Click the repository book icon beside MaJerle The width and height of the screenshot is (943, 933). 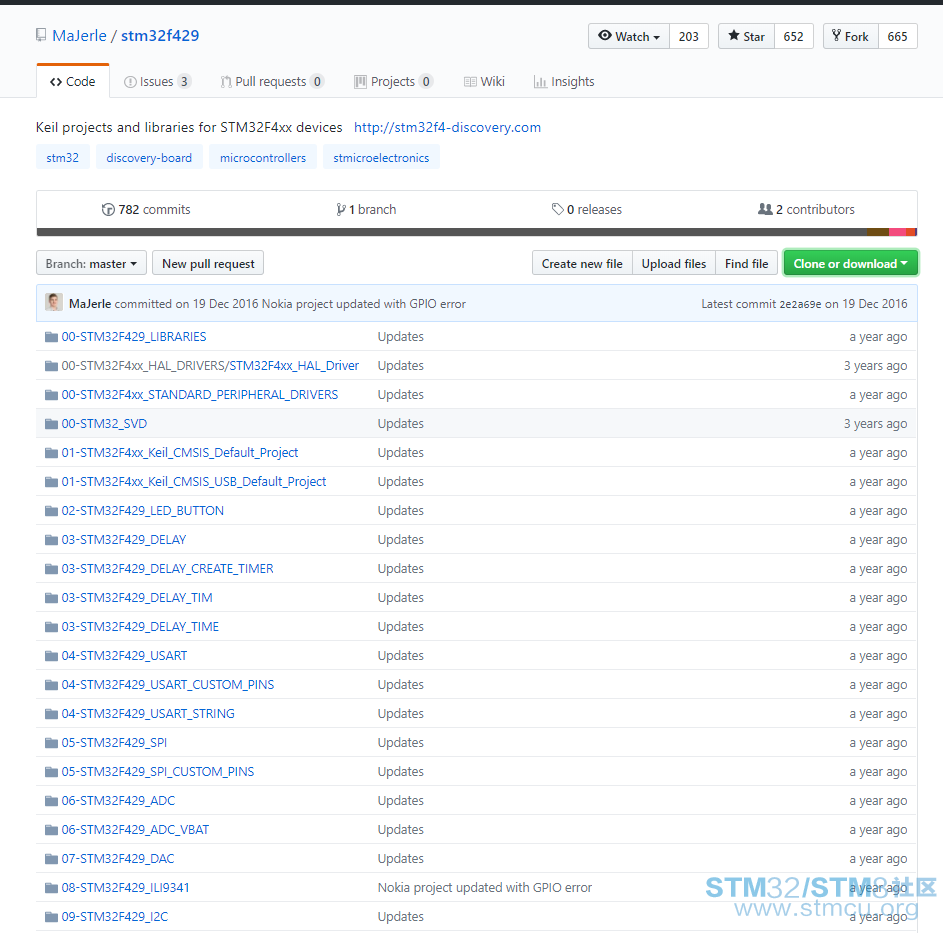[x=41, y=35]
